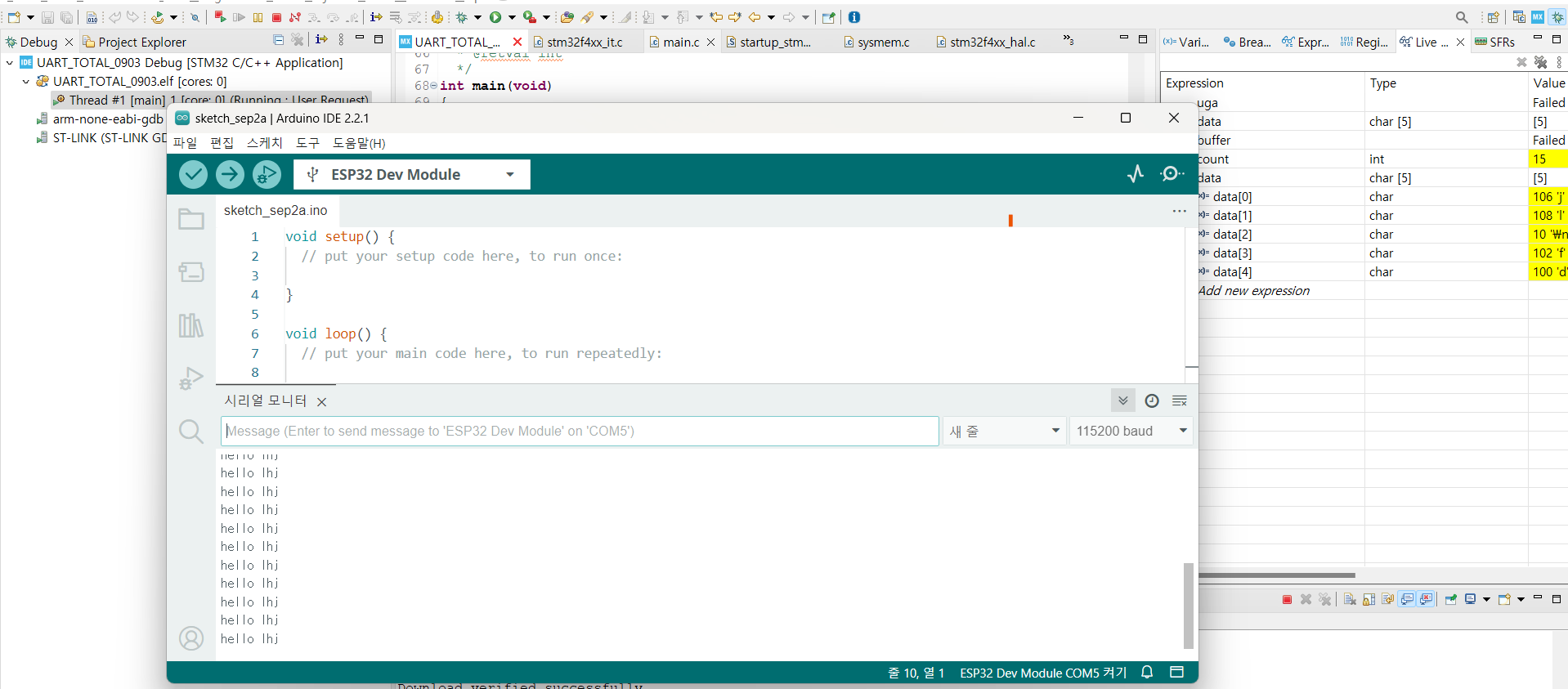Click the serial monitor output vertical scrollbar

[1189, 605]
